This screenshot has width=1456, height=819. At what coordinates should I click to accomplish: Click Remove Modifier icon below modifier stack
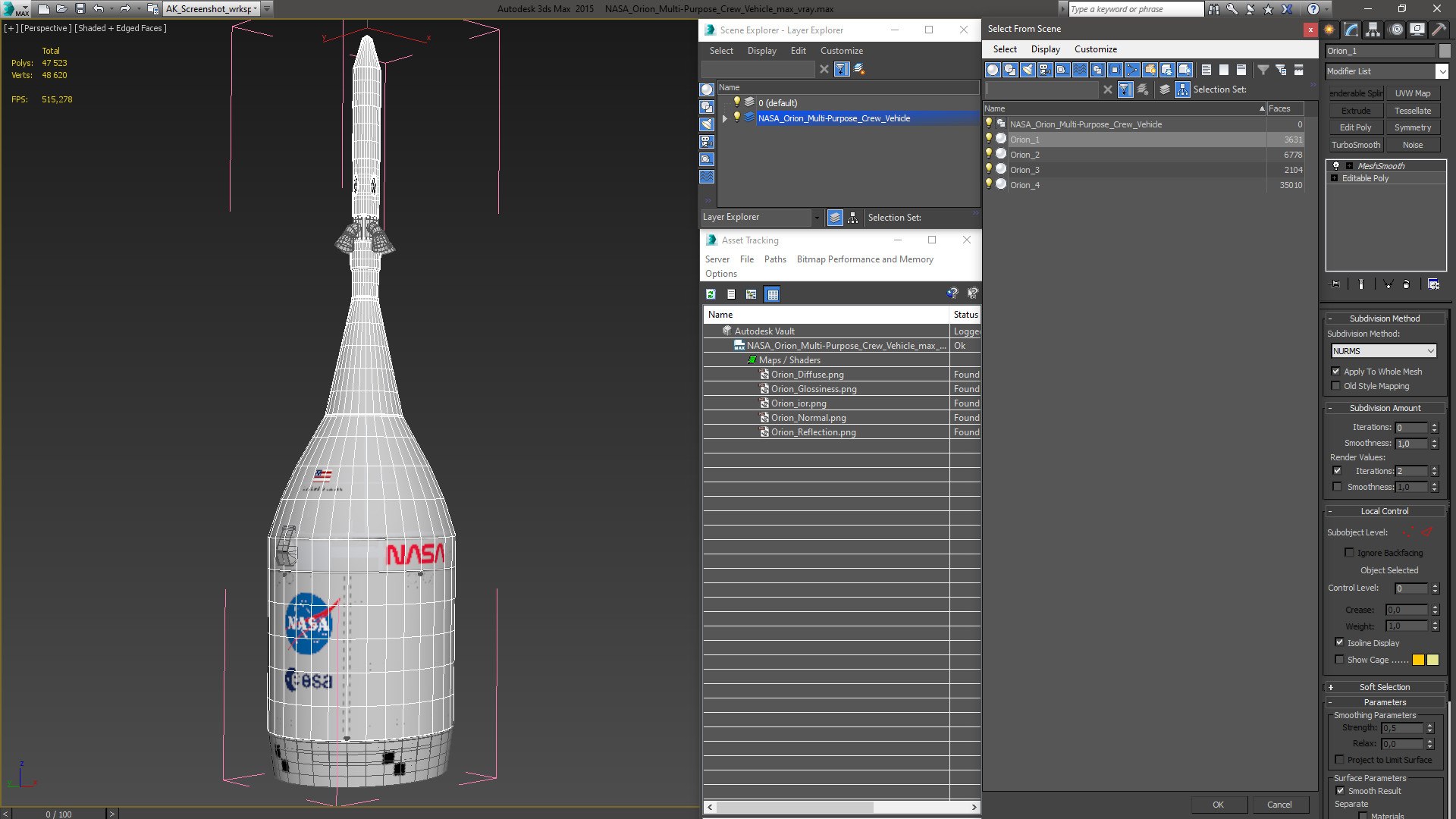[1407, 284]
